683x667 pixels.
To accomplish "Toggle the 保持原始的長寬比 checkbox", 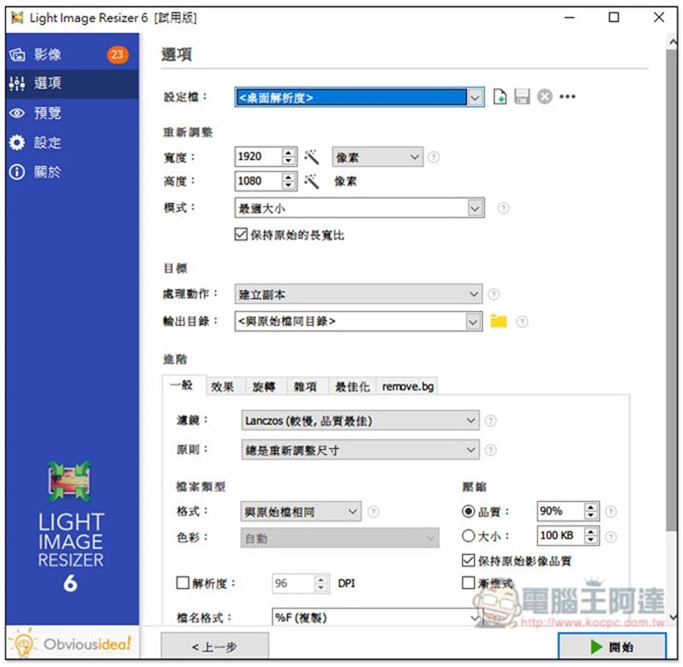I will point(240,235).
